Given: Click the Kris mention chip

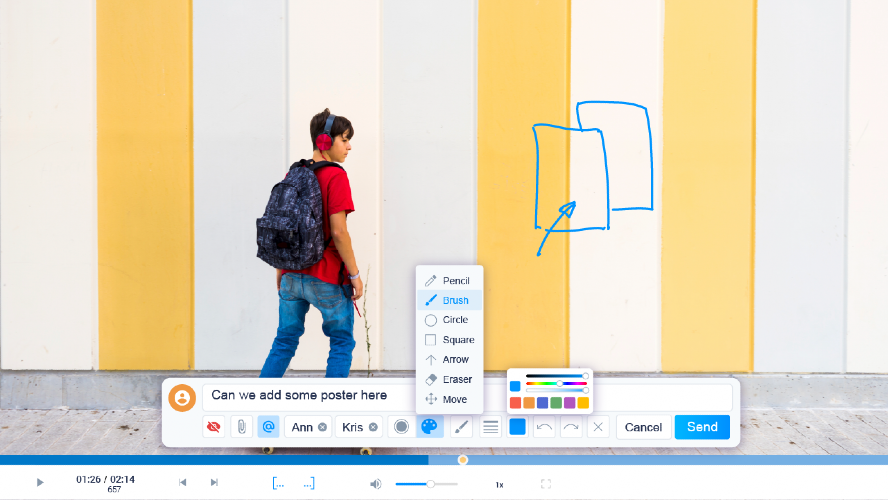Looking at the screenshot, I should click(359, 427).
